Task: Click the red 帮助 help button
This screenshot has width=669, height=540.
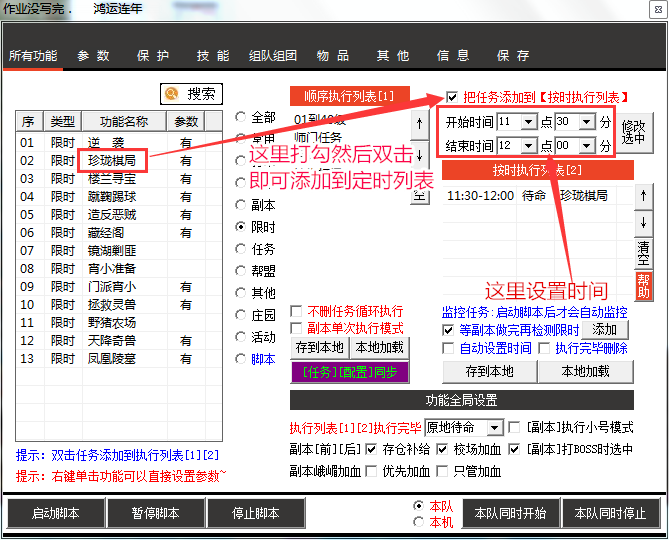Action: pyautogui.click(x=643, y=285)
